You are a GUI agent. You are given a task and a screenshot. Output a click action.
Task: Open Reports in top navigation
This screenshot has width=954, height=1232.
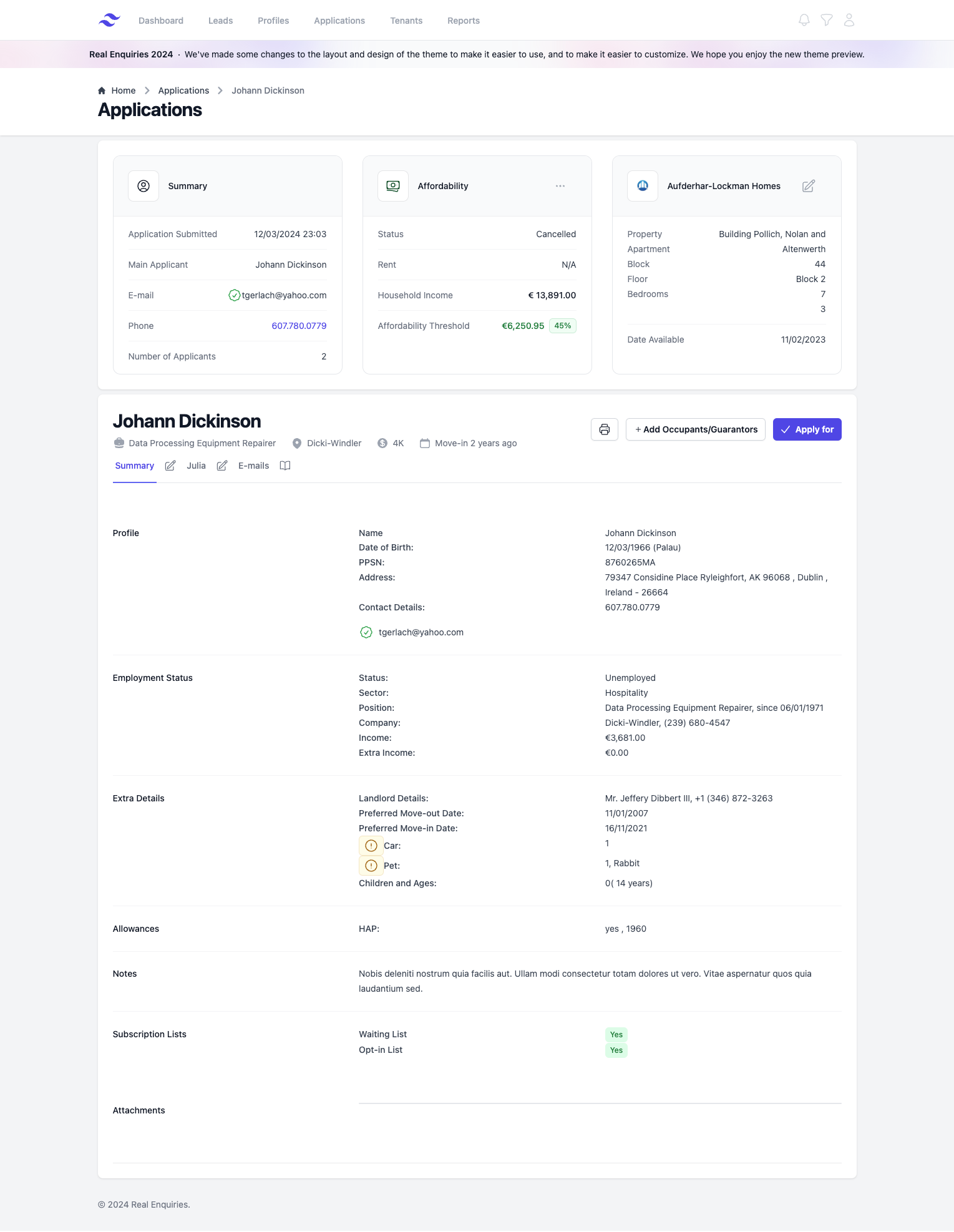[464, 21]
